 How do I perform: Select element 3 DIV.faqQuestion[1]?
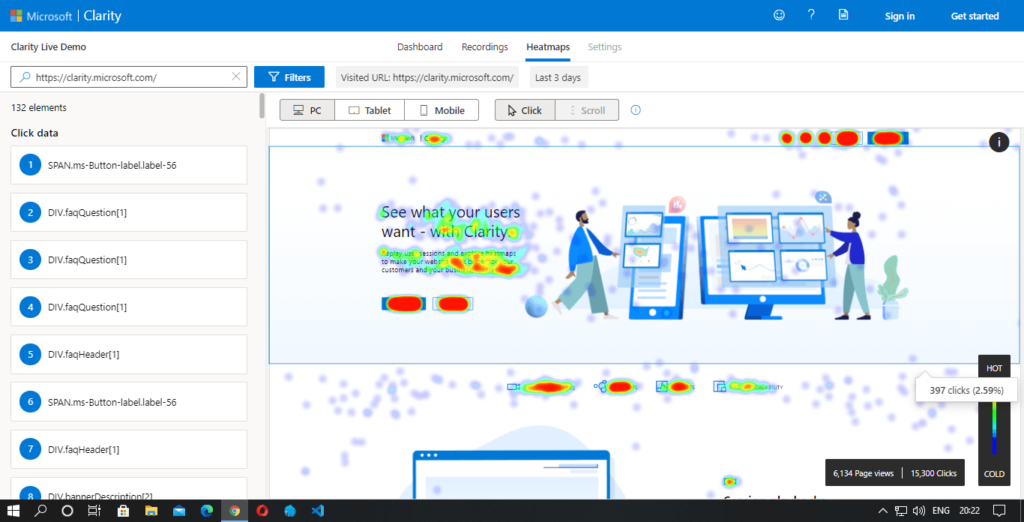129,259
